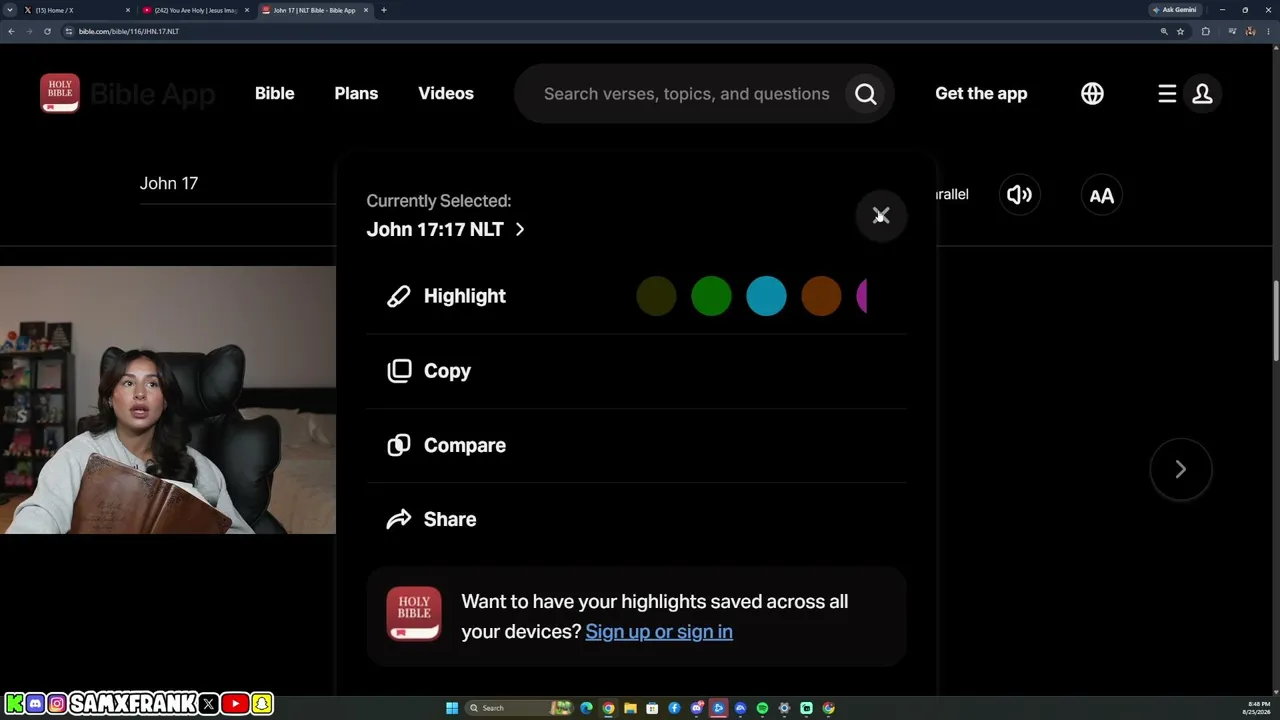Open the language globe selector
The image size is (1280, 720).
point(1092,94)
